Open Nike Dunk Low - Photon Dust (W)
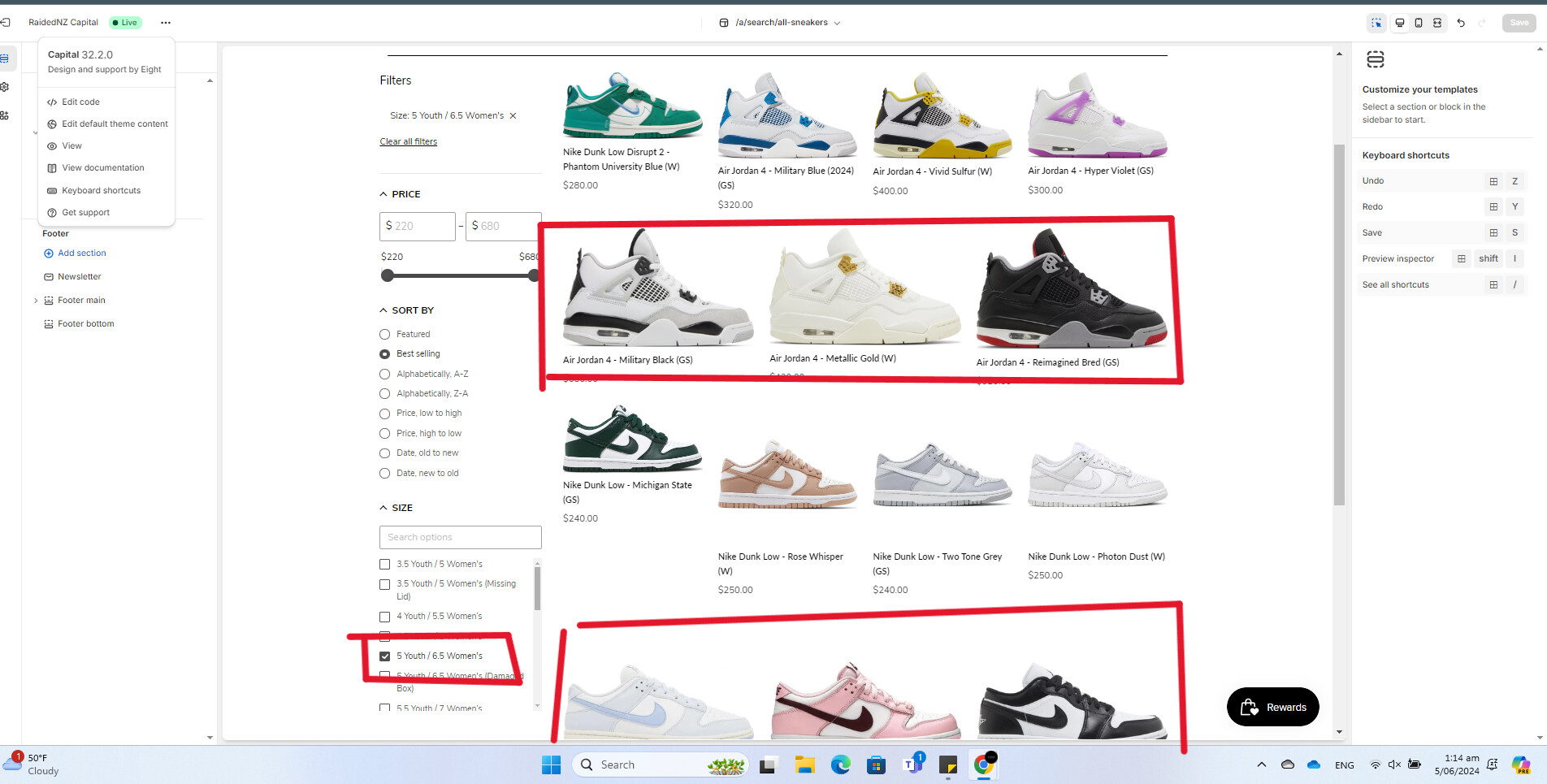Image resolution: width=1547 pixels, height=784 pixels. [x=1096, y=557]
